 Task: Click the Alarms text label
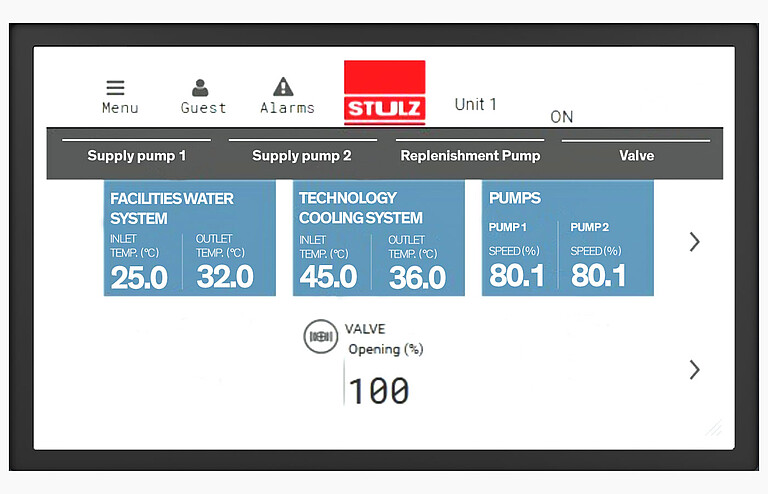pos(288,108)
